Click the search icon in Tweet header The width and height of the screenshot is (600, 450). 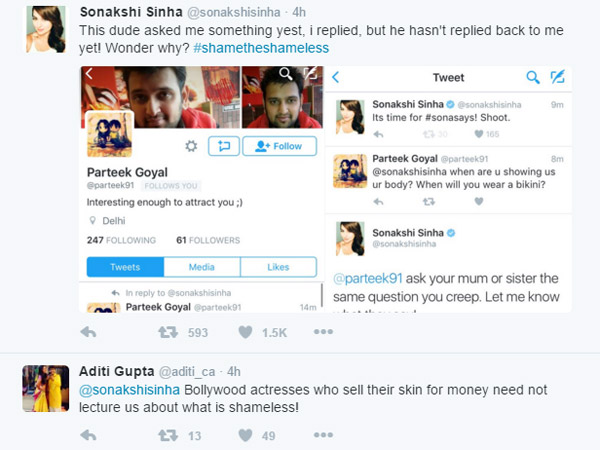pyautogui.click(x=533, y=77)
